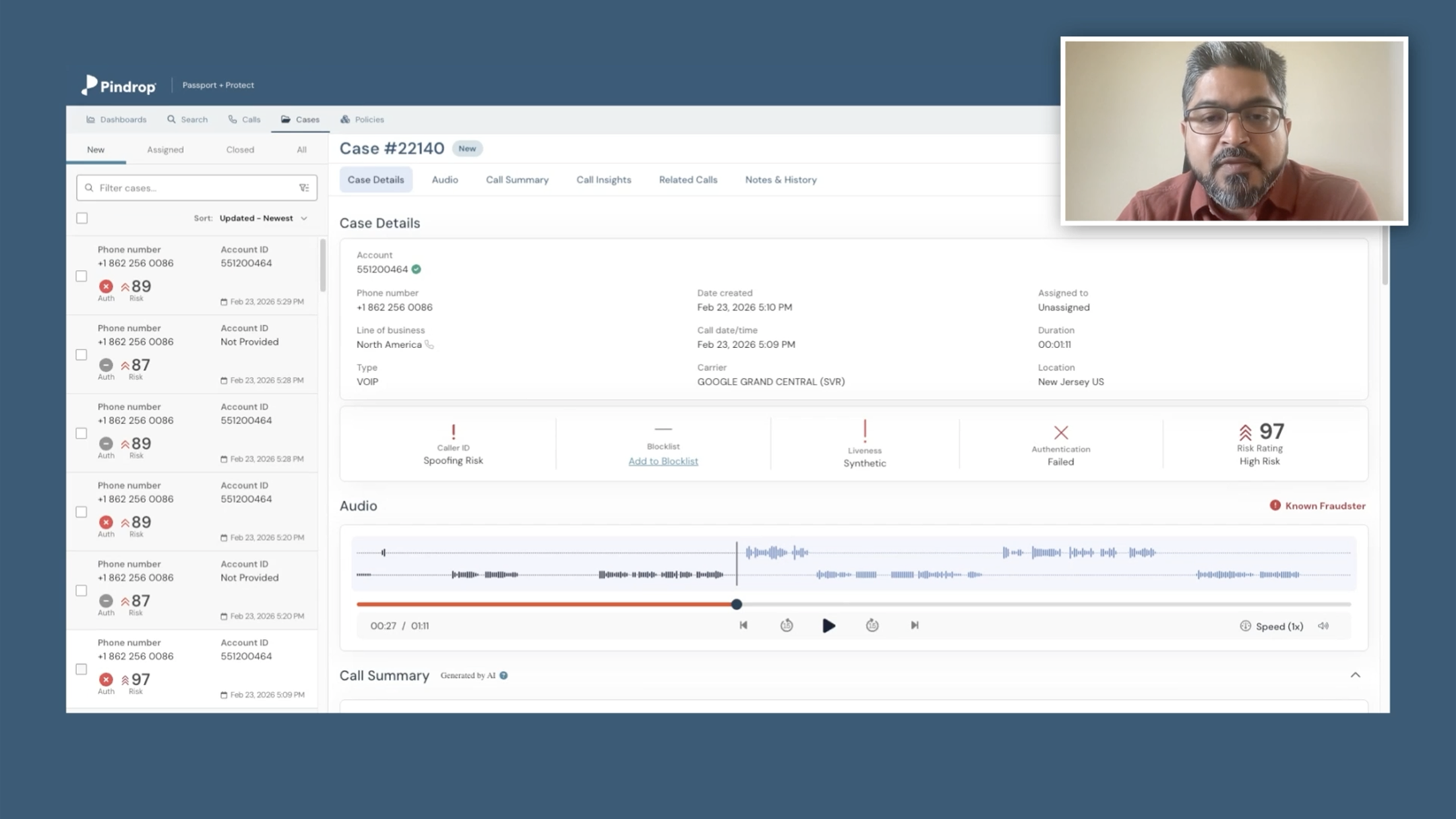Skip to the start of the audio

[x=743, y=625]
